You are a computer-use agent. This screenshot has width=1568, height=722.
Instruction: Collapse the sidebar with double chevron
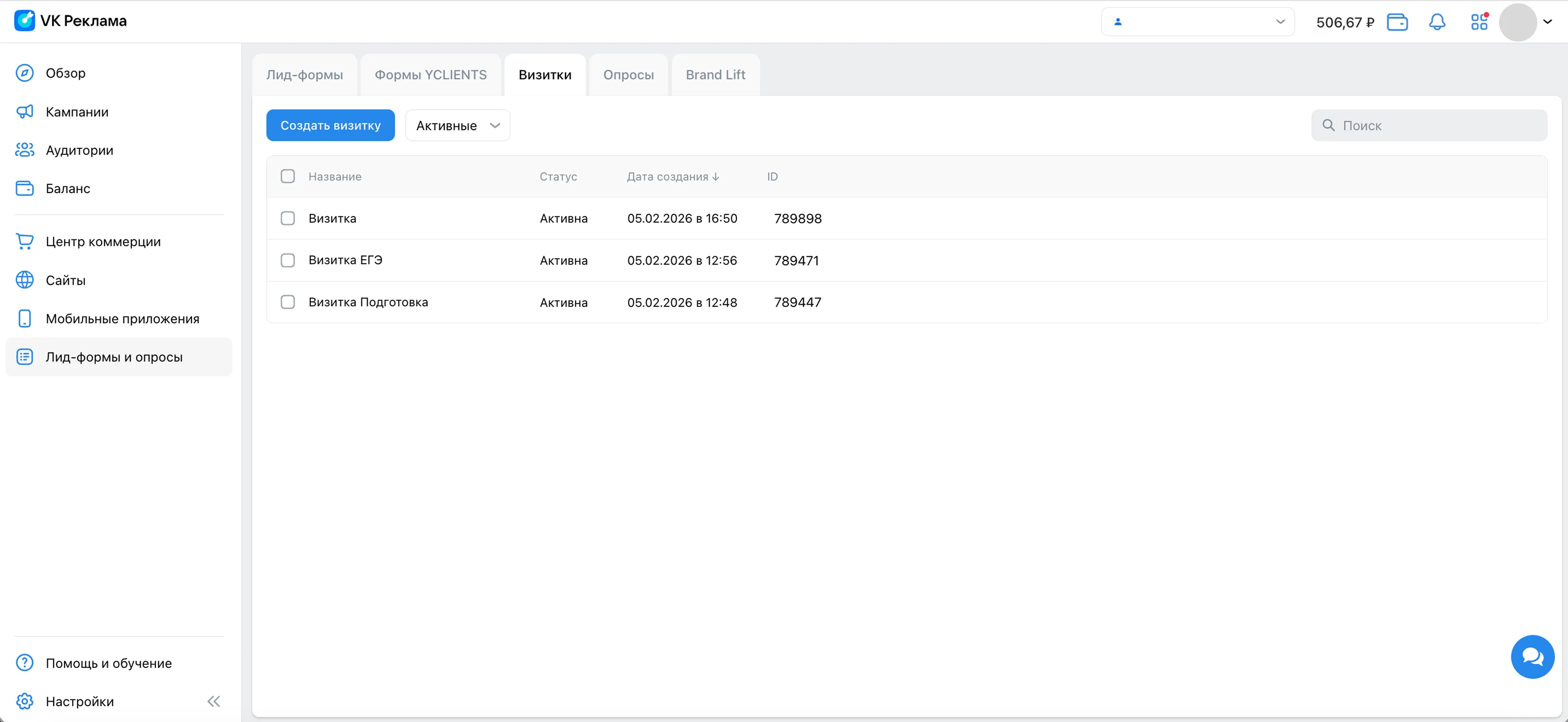214,701
